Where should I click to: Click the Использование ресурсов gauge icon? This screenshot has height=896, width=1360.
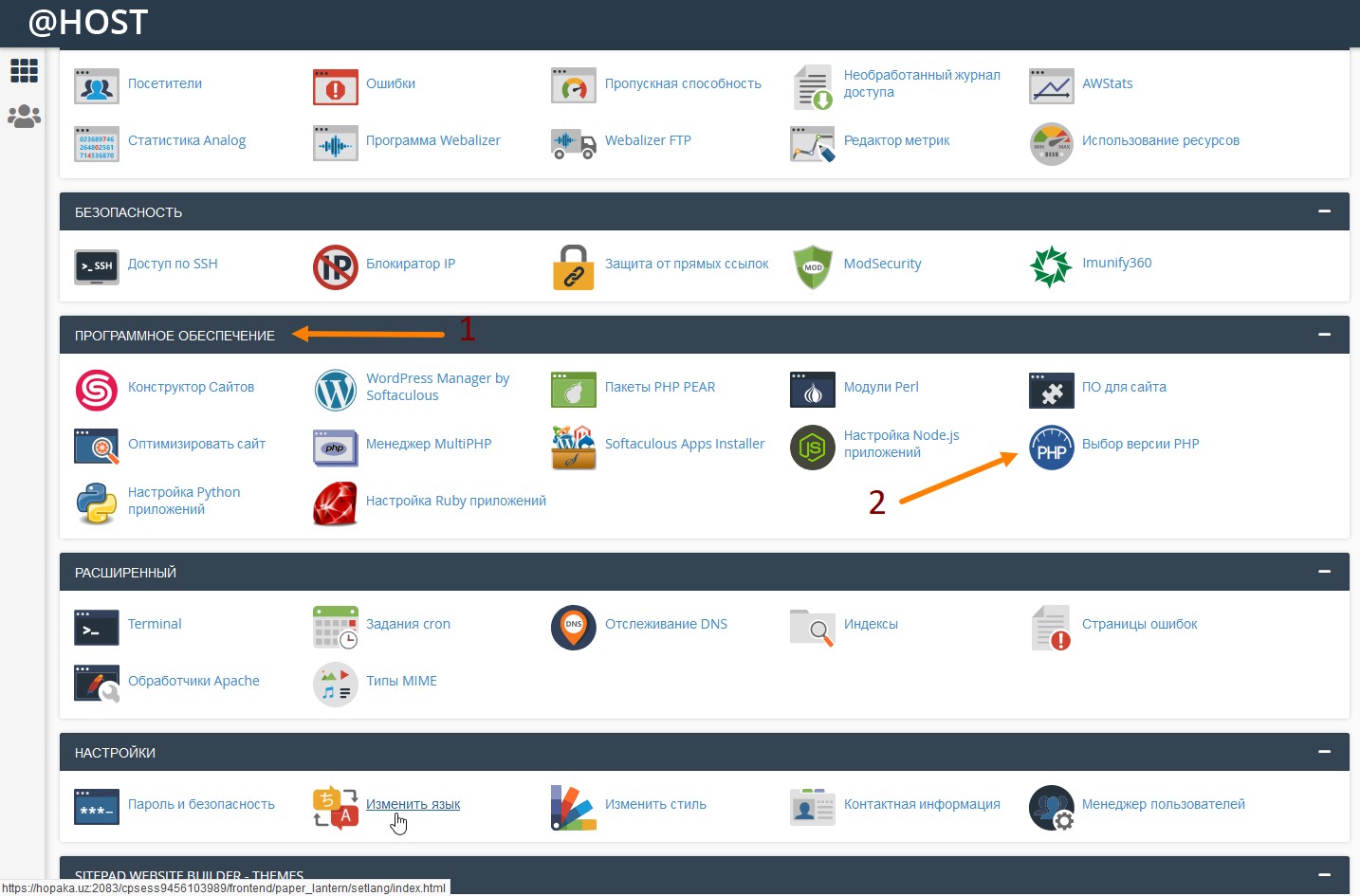1052,144
